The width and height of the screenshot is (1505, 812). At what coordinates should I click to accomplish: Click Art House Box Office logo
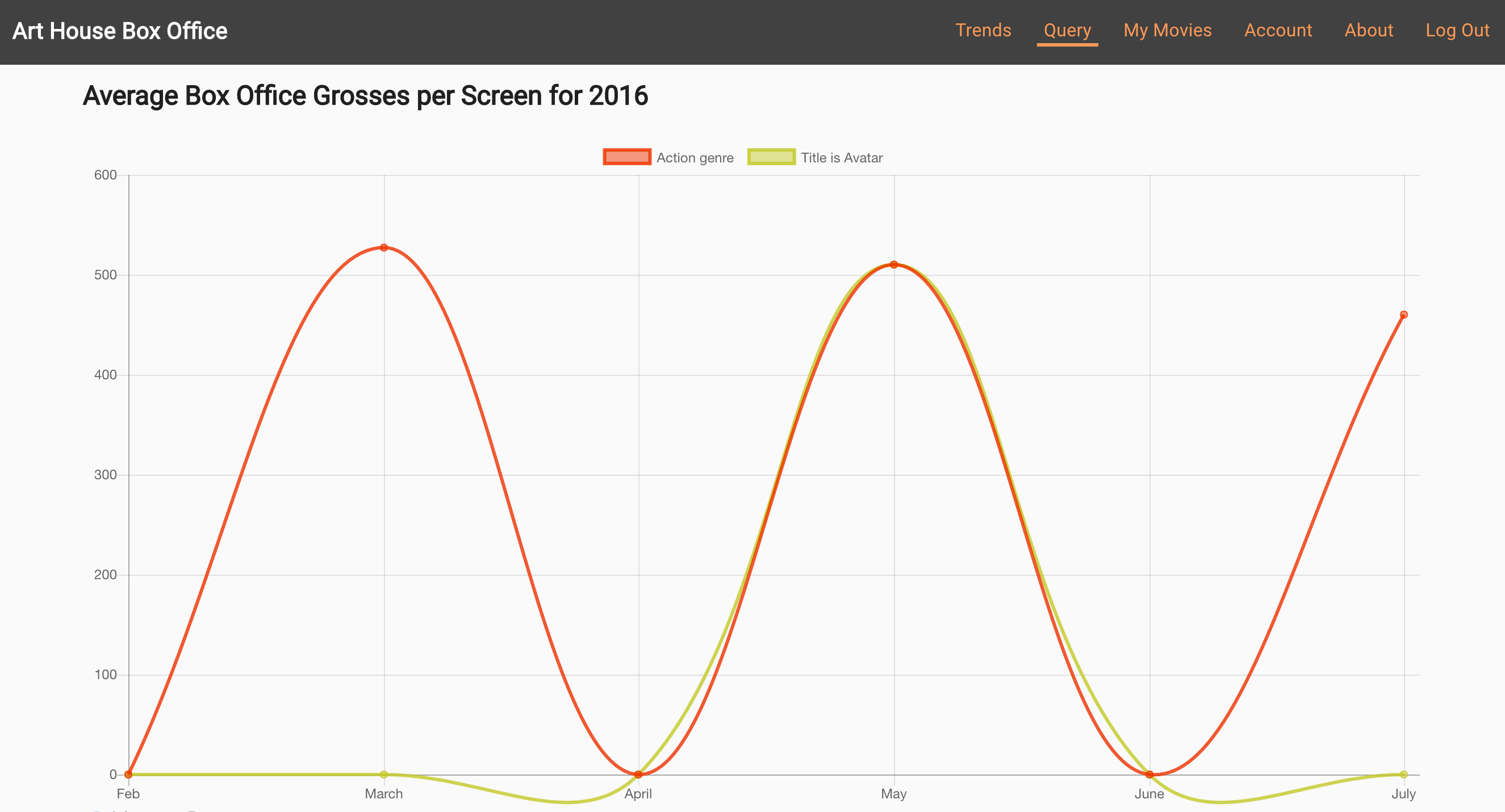point(120,31)
